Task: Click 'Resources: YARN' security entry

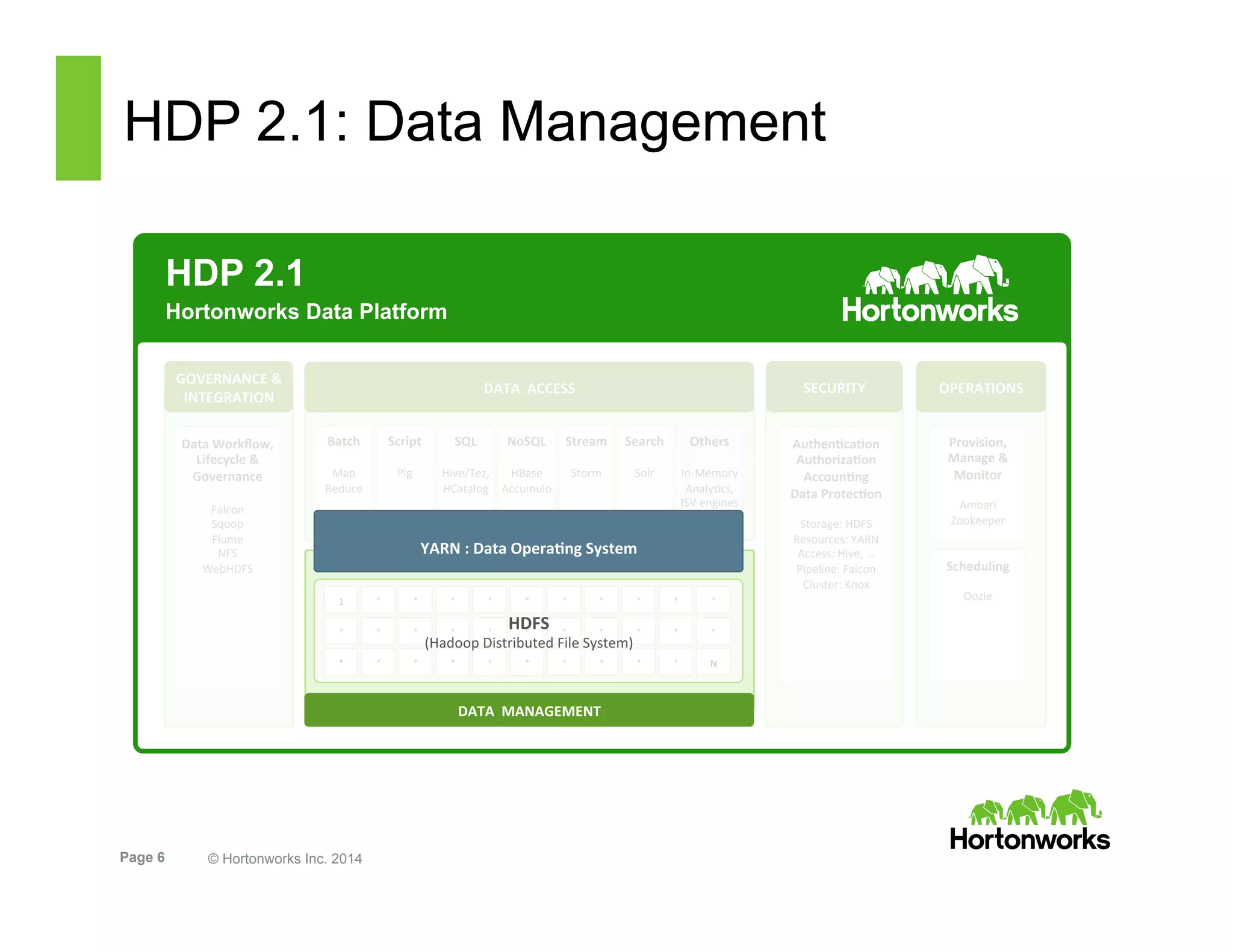Action: (x=836, y=539)
